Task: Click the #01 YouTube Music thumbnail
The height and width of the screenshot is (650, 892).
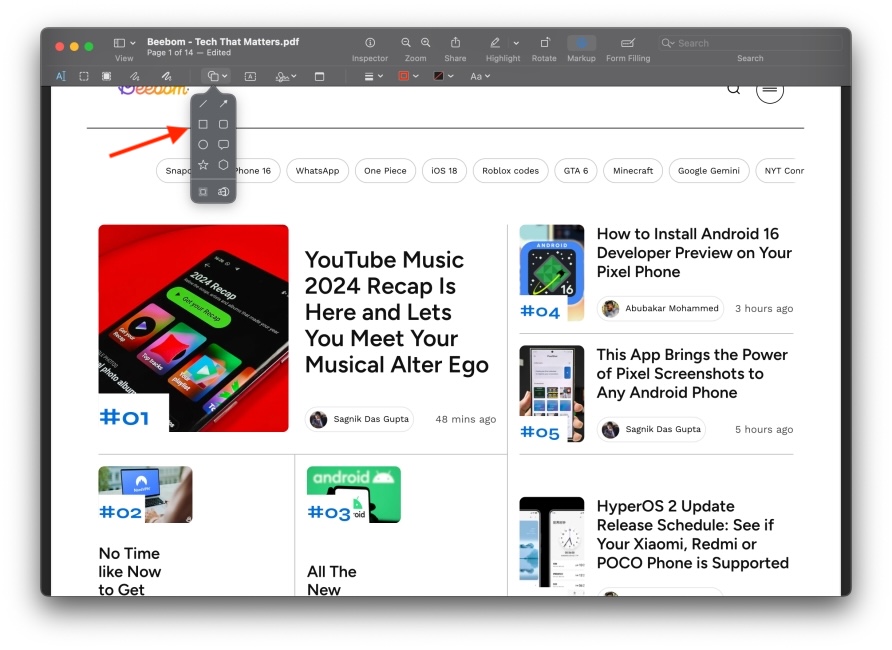Action: [x=193, y=328]
